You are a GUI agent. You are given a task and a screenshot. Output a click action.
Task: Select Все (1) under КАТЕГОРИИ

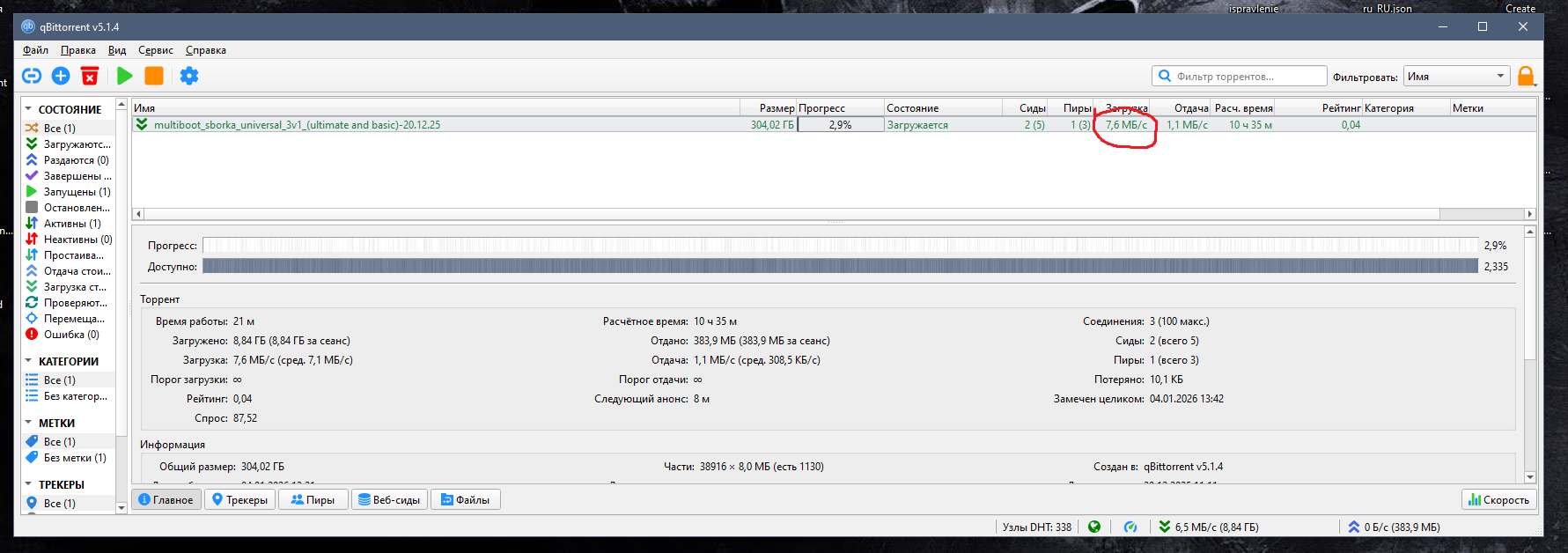69,380
